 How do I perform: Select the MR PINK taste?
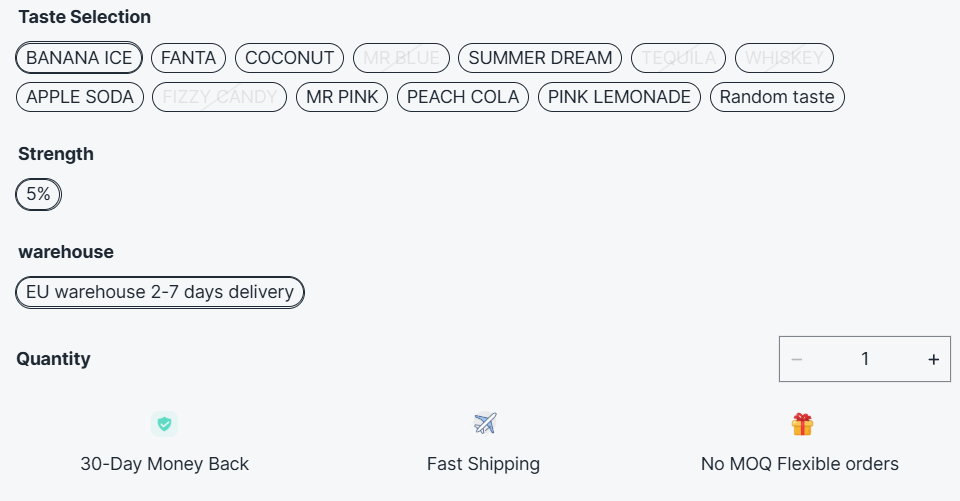point(341,97)
